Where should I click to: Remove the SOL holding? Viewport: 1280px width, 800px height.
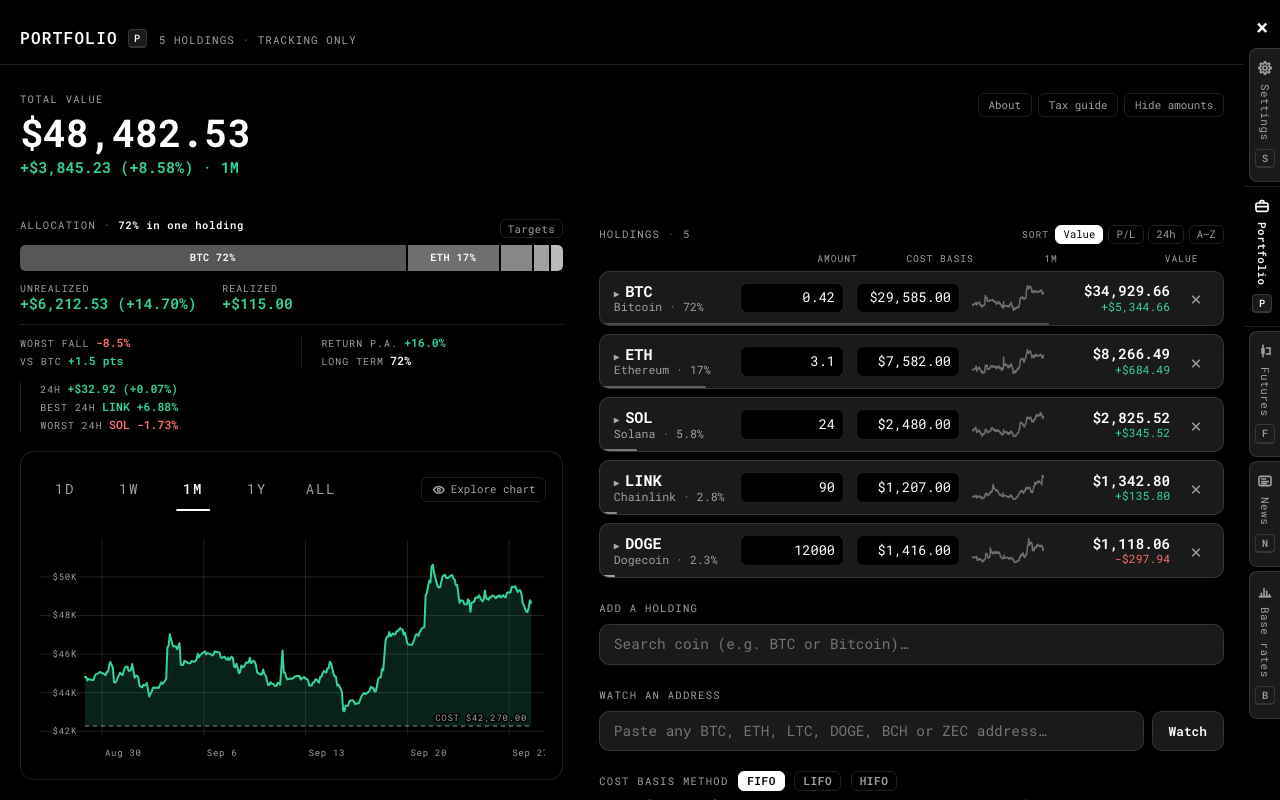click(x=1196, y=425)
